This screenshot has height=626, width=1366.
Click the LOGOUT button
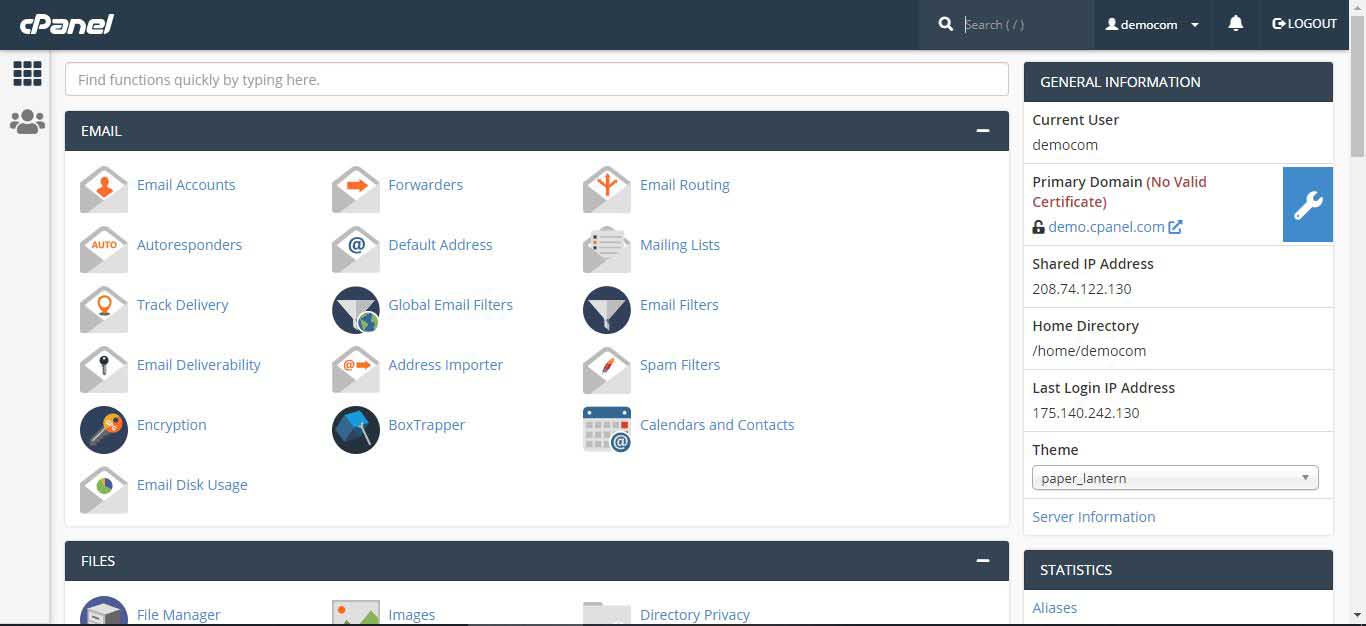tap(1304, 24)
